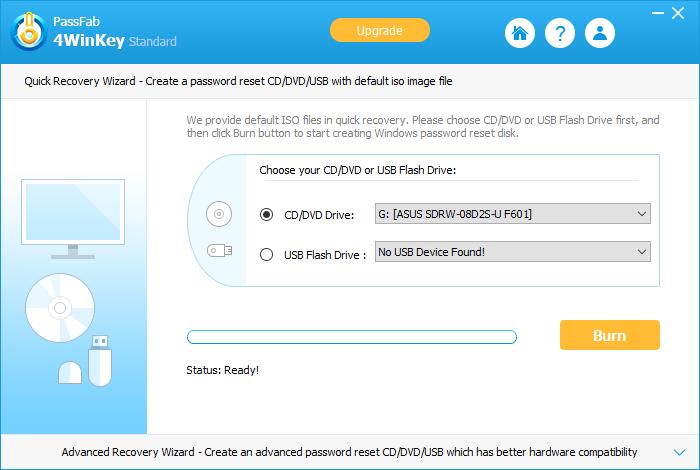Click the instruction text about default ISO files
The image size is (700, 470).
click(423, 126)
